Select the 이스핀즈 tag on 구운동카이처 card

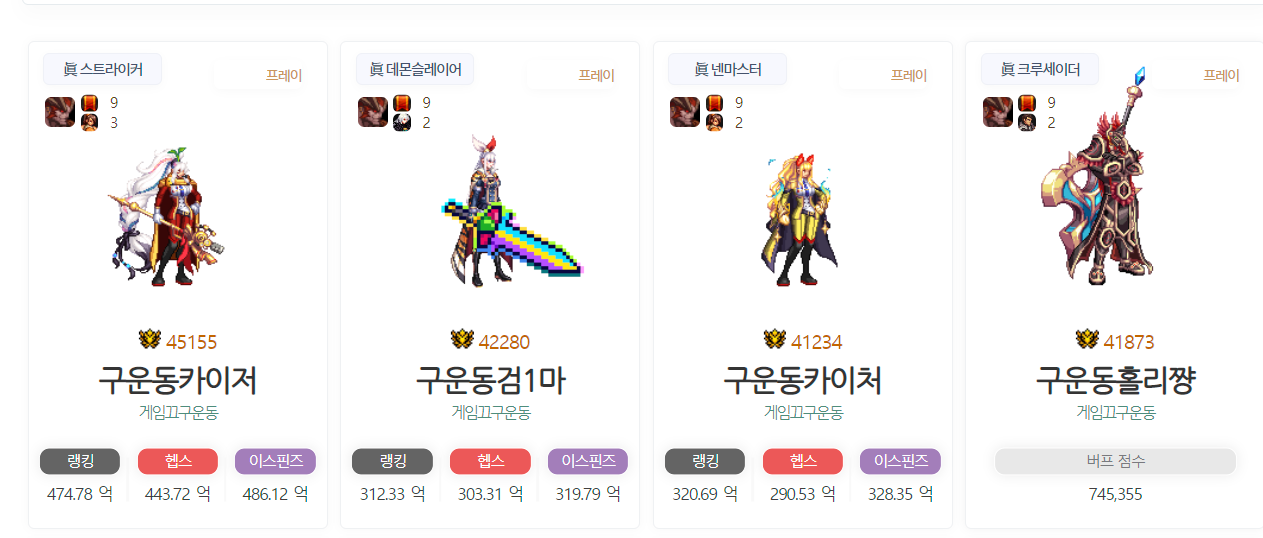[x=900, y=461]
